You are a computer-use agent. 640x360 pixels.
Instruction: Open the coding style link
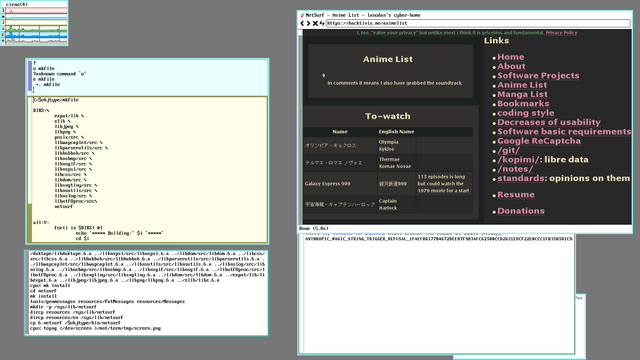coord(526,113)
